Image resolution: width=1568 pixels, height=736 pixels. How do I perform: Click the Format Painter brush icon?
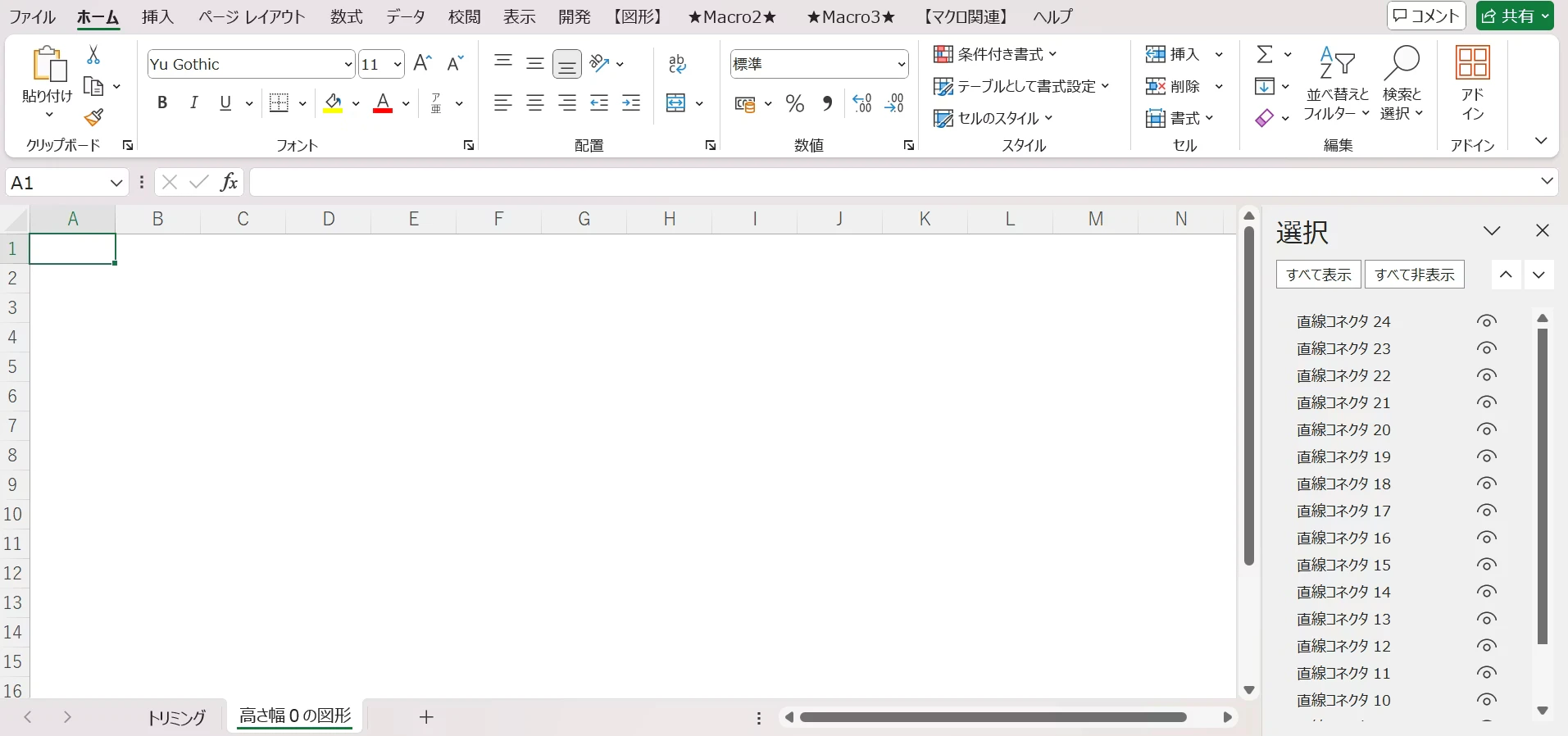coord(93,117)
